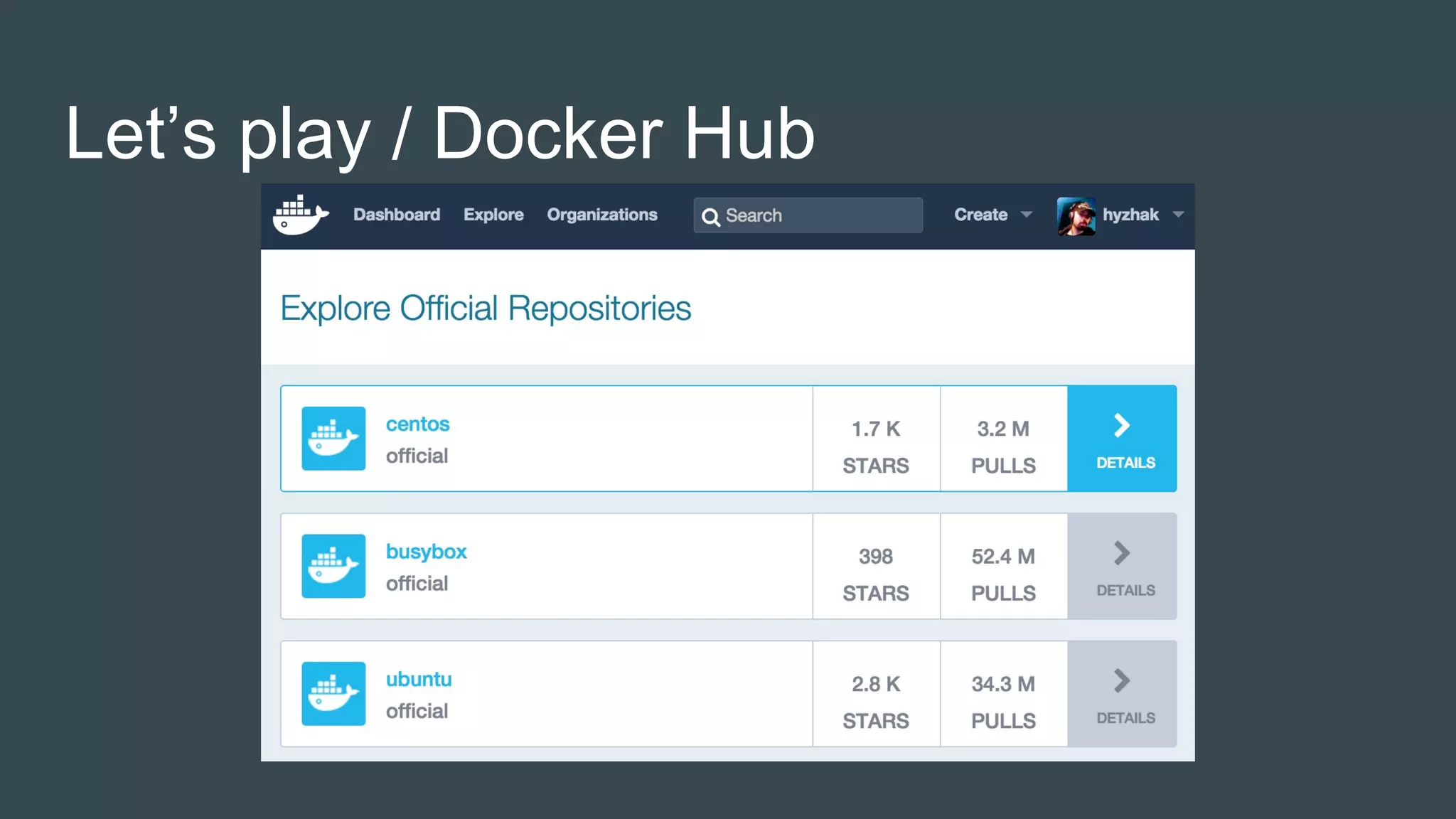Click the busybox details chevron icon
The image size is (1456, 819).
coord(1122,553)
